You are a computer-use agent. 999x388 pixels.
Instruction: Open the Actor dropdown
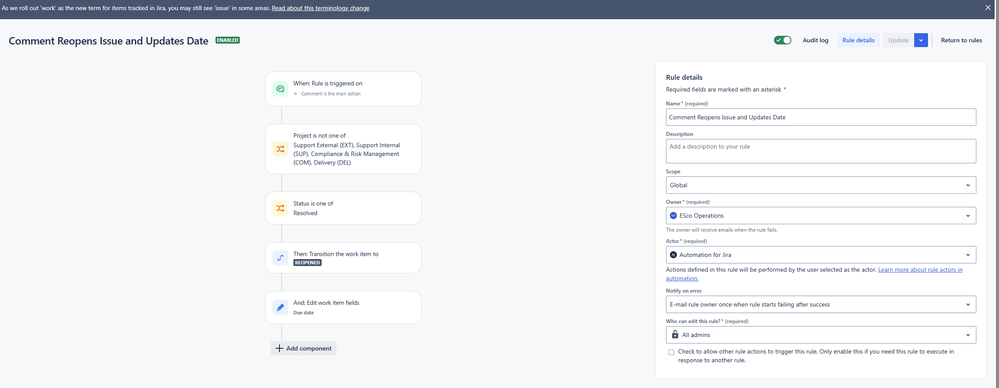821,255
